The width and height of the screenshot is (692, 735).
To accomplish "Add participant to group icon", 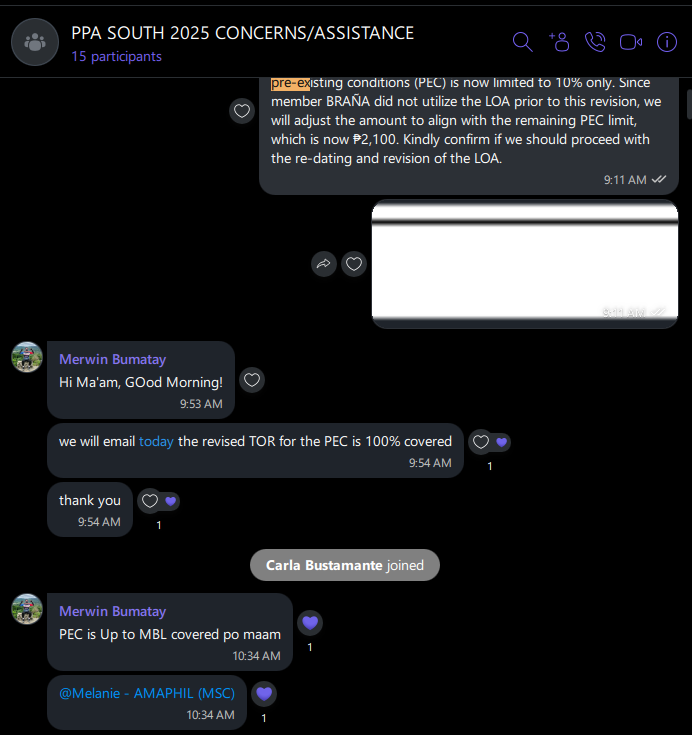I will [x=559, y=42].
